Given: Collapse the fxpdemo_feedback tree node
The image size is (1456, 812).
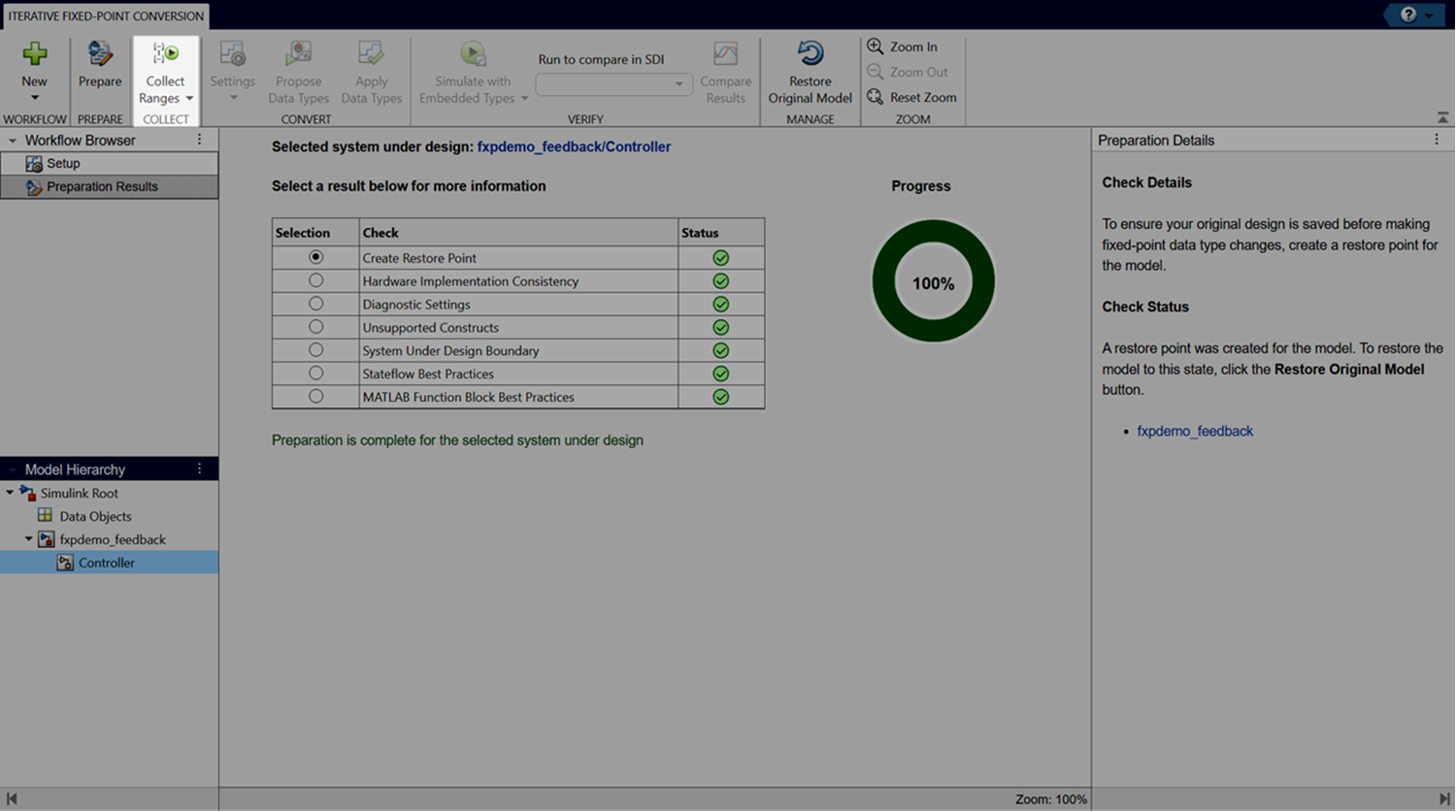Looking at the screenshot, I should point(29,539).
